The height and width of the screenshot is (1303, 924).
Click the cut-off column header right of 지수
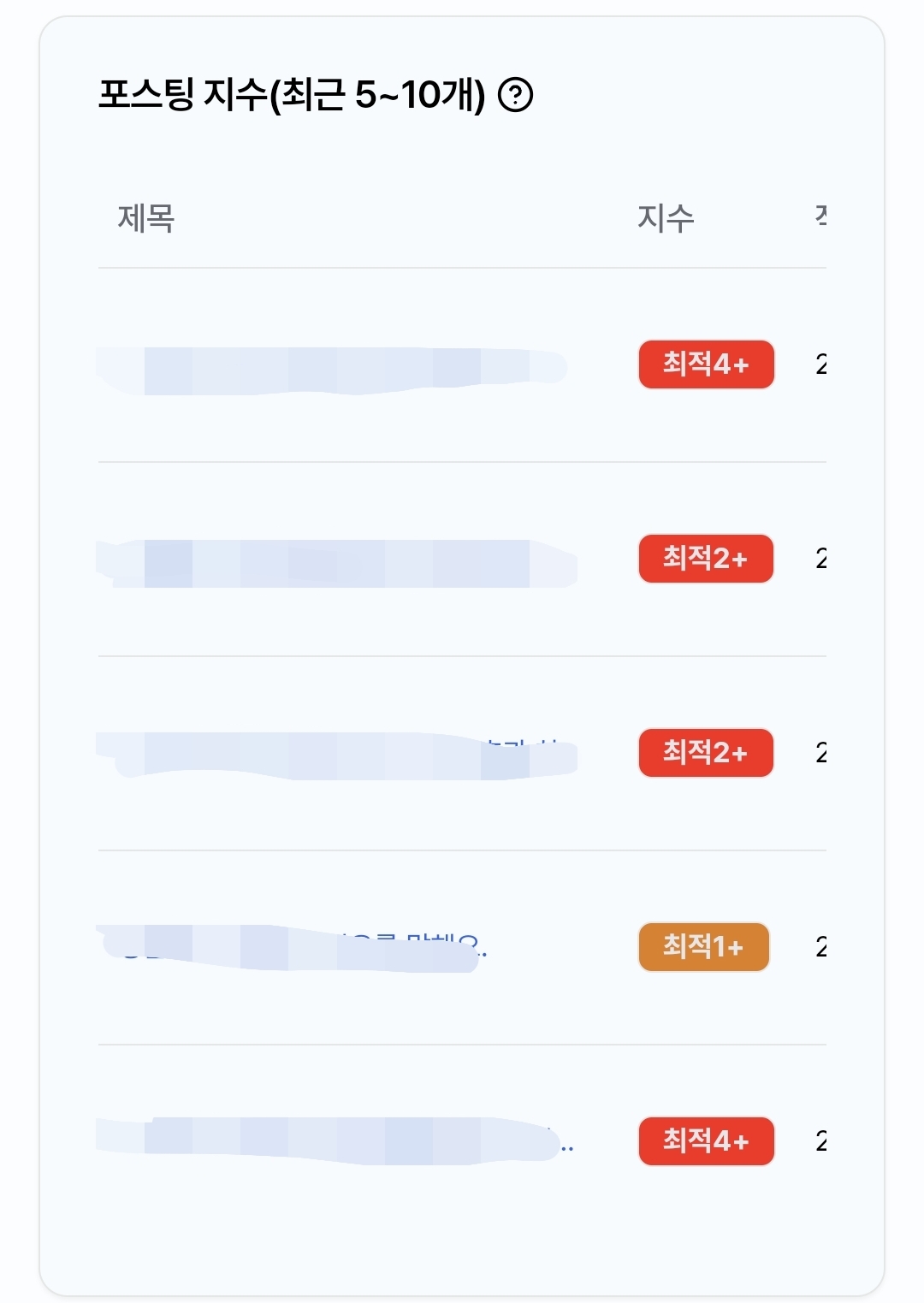point(820,216)
